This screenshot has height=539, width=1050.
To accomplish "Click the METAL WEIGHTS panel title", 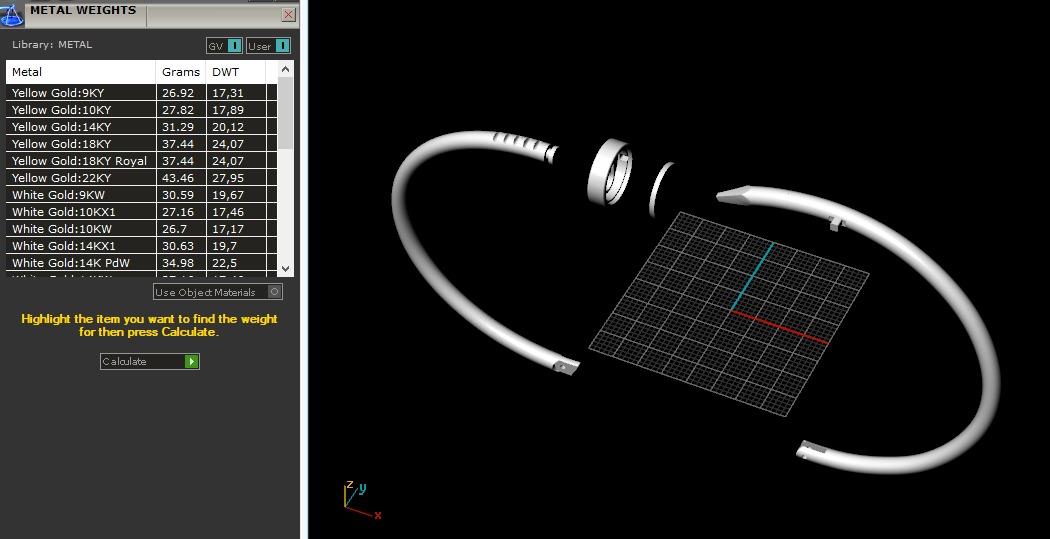I will [x=83, y=10].
